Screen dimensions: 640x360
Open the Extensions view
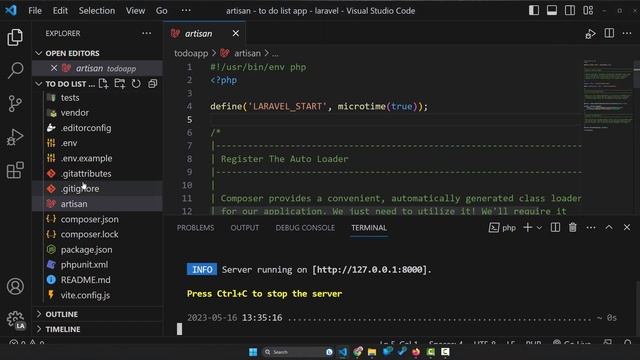tap(15, 171)
